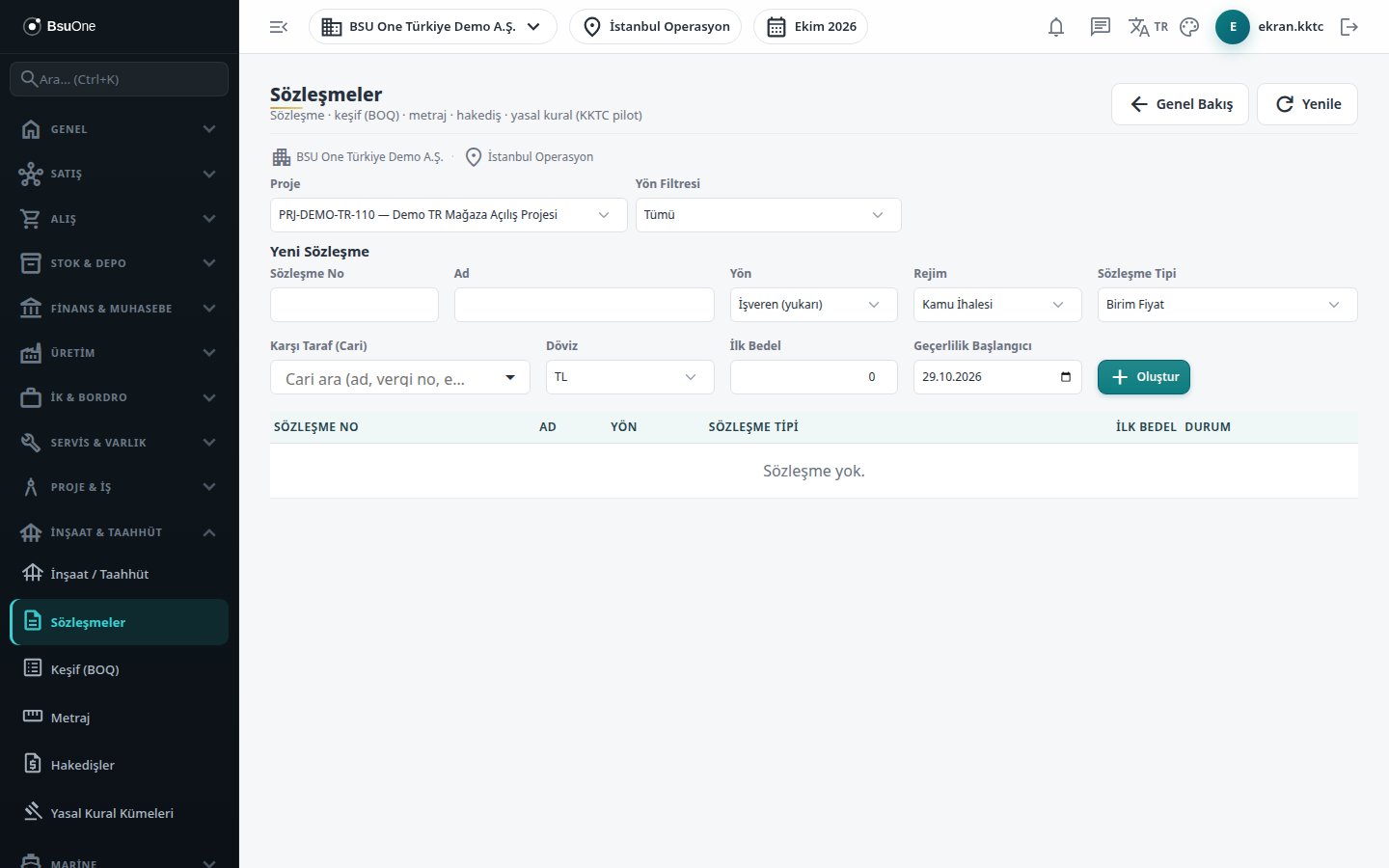Viewport: 1389px width, 868px height.
Task: Expand the STOK & DEPO section
Action: click(120, 263)
